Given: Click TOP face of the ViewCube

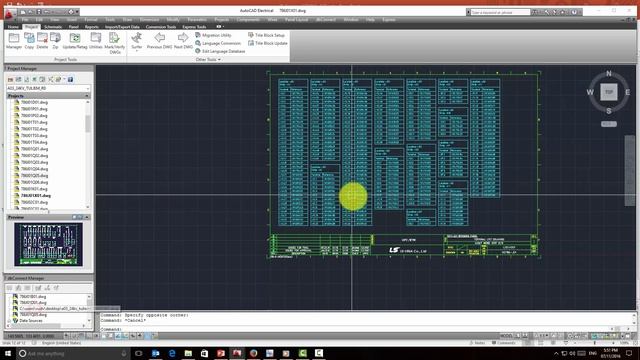Looking at the screenshot, I should [x=609, y=92].
